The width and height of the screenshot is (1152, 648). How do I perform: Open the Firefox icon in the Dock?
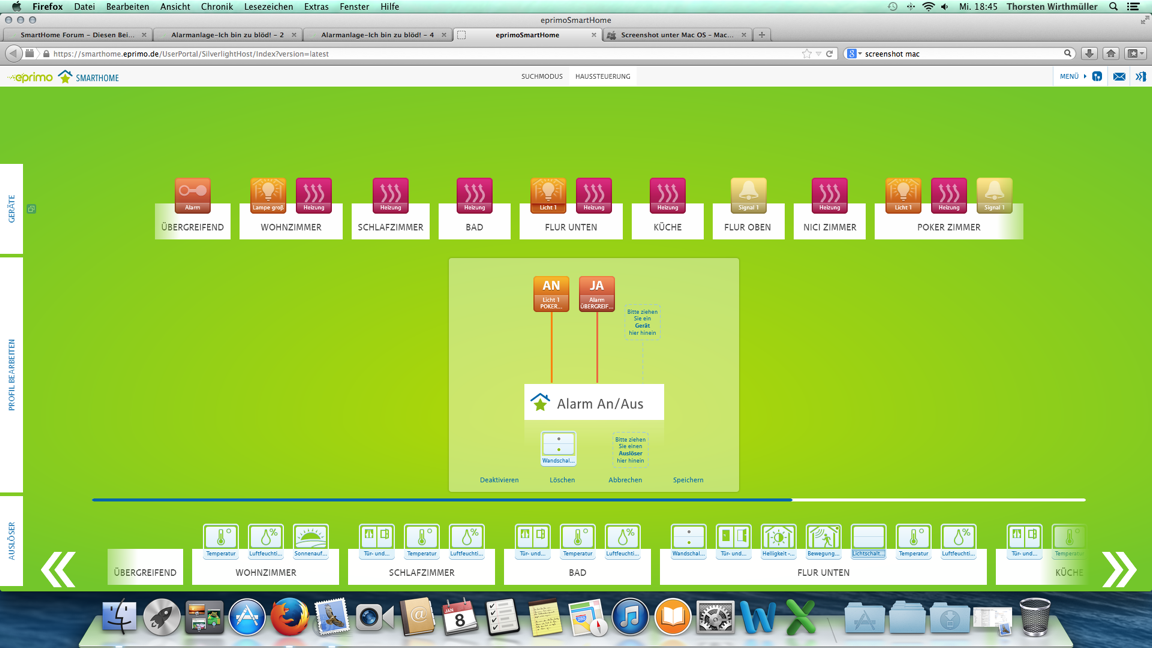pyautogui.click(x=289, y=616)
